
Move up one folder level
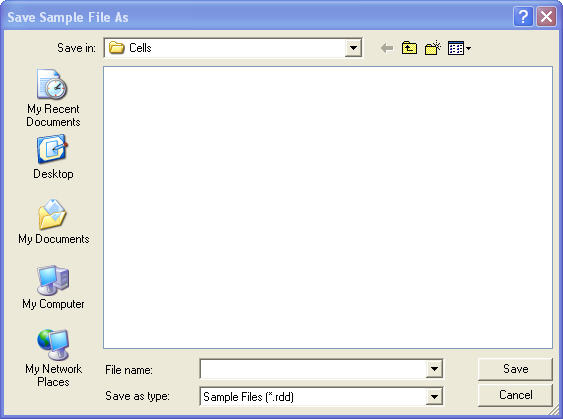(x=409, y=48)
